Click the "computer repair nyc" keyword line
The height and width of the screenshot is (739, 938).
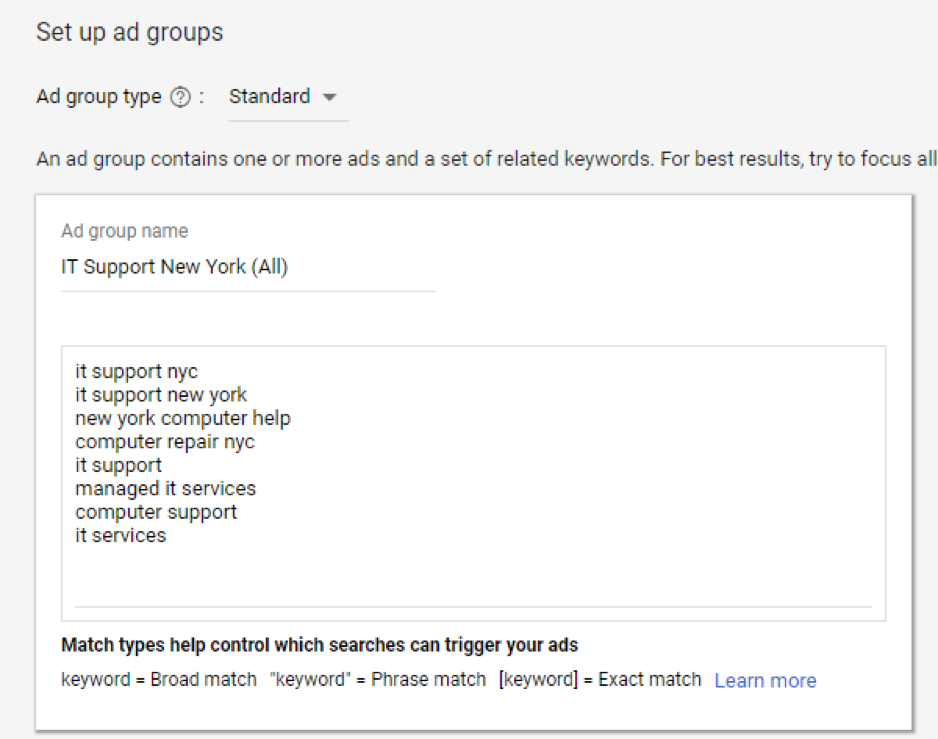coord(164,442)
